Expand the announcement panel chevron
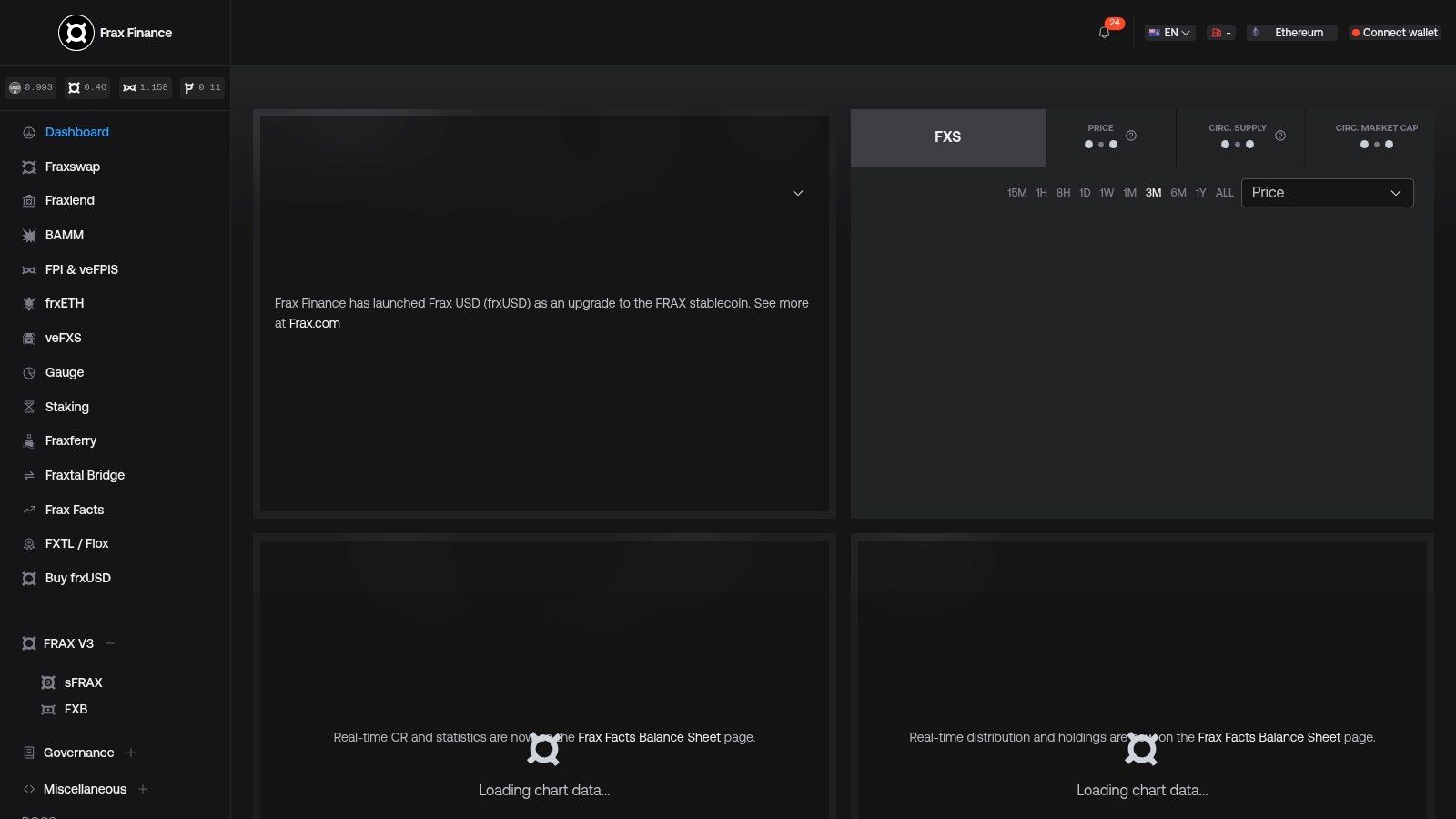Image resolution: width=1456 pixels, height=819 pixels. coord(798,193)
